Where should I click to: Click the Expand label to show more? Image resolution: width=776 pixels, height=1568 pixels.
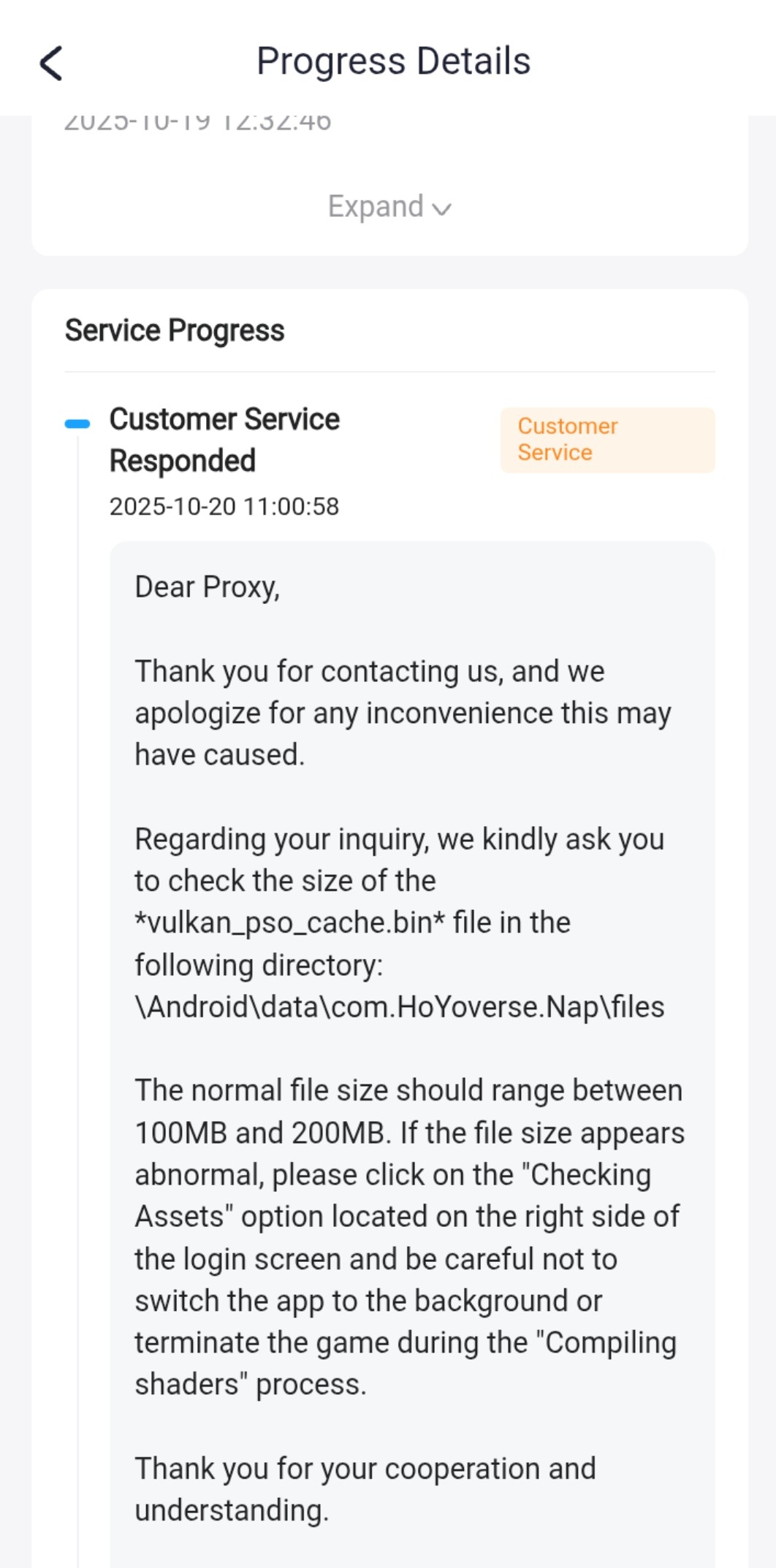(x=376, y=207)
